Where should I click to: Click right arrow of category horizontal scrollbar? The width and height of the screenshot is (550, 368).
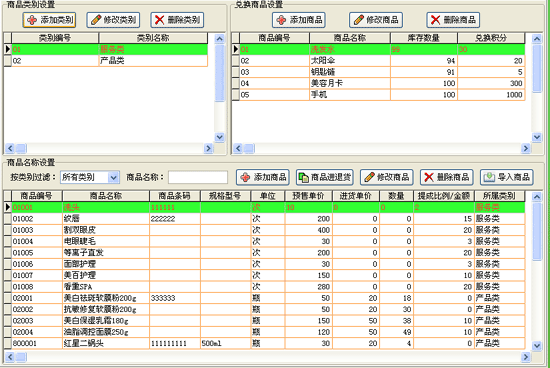[208, 148]
